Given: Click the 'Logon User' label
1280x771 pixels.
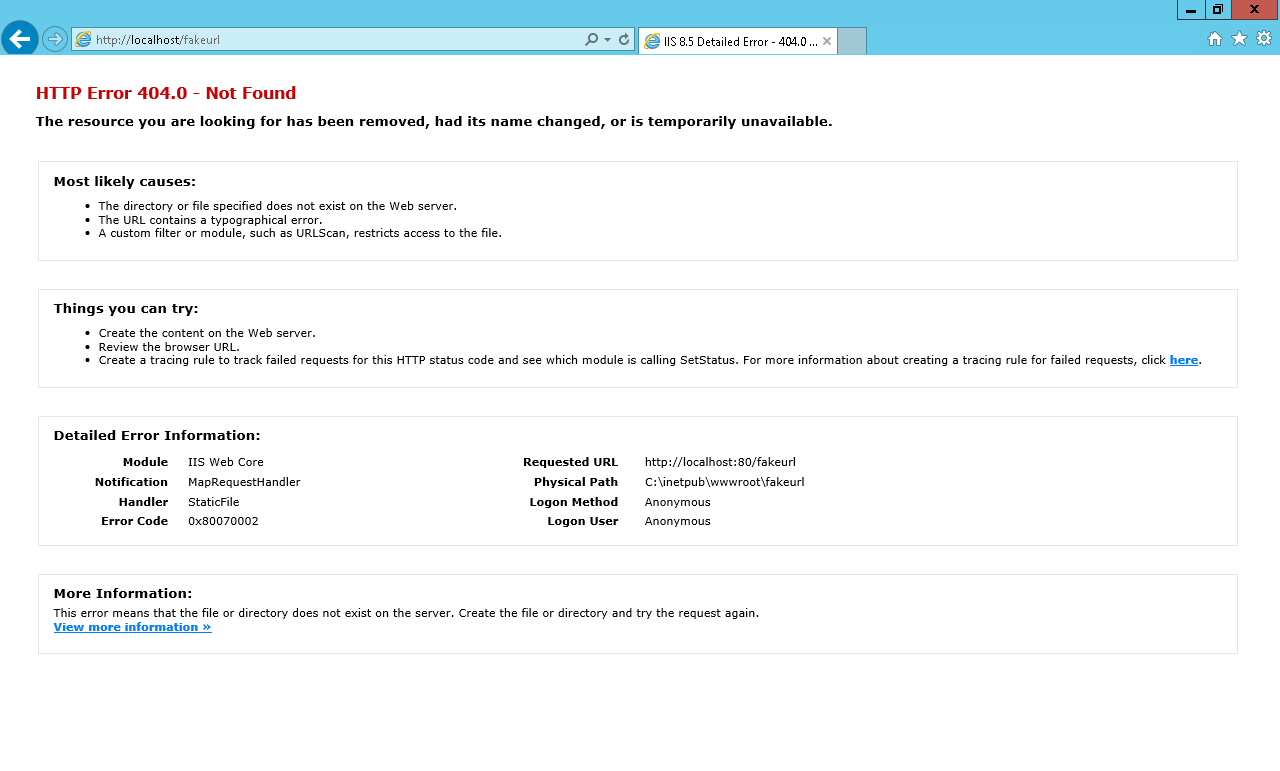Looking at the screenshot, I should coord(582,521).
